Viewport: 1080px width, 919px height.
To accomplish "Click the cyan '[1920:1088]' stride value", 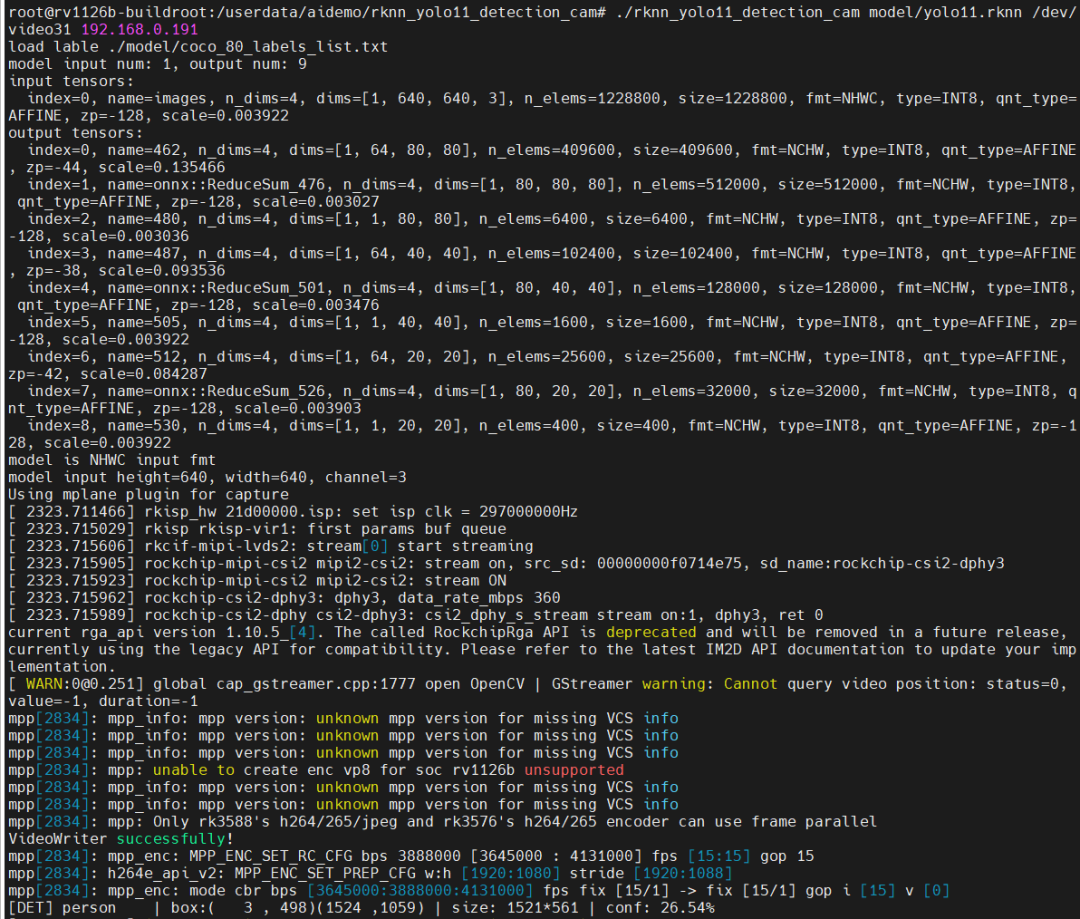I will [683, 874].
